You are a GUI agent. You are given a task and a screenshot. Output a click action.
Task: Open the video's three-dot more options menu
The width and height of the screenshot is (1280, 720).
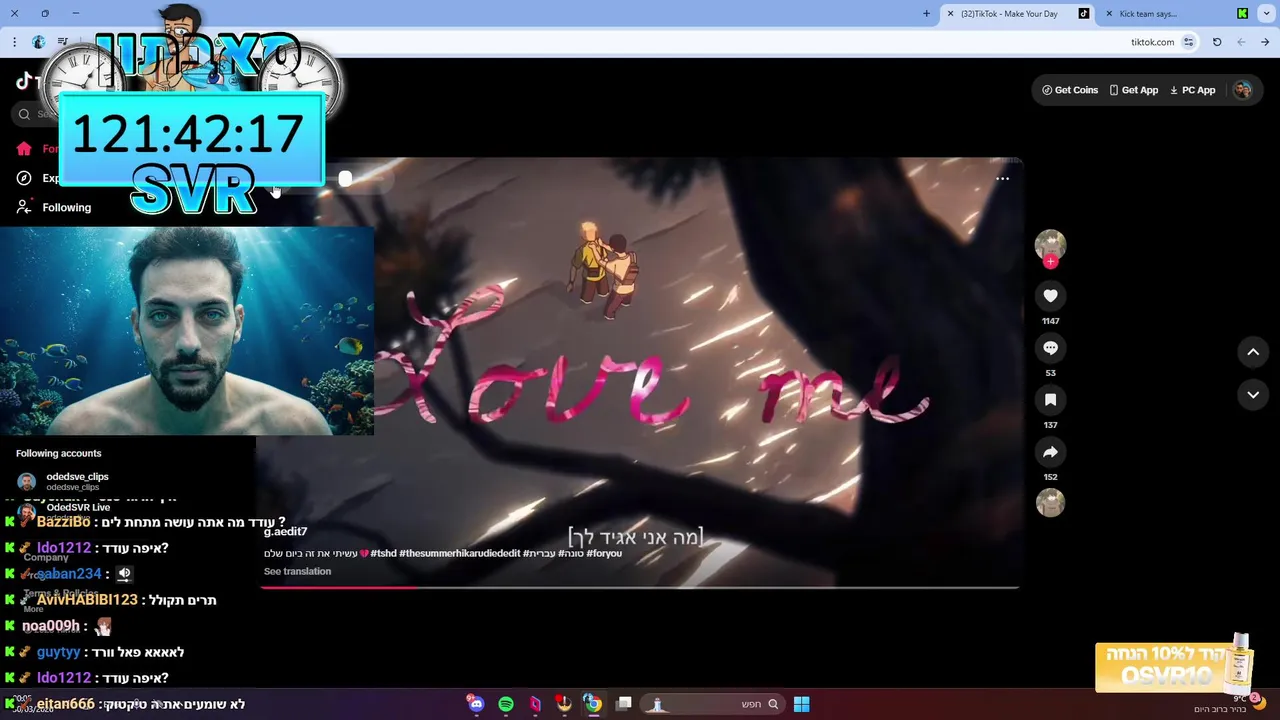point(1002,179)
